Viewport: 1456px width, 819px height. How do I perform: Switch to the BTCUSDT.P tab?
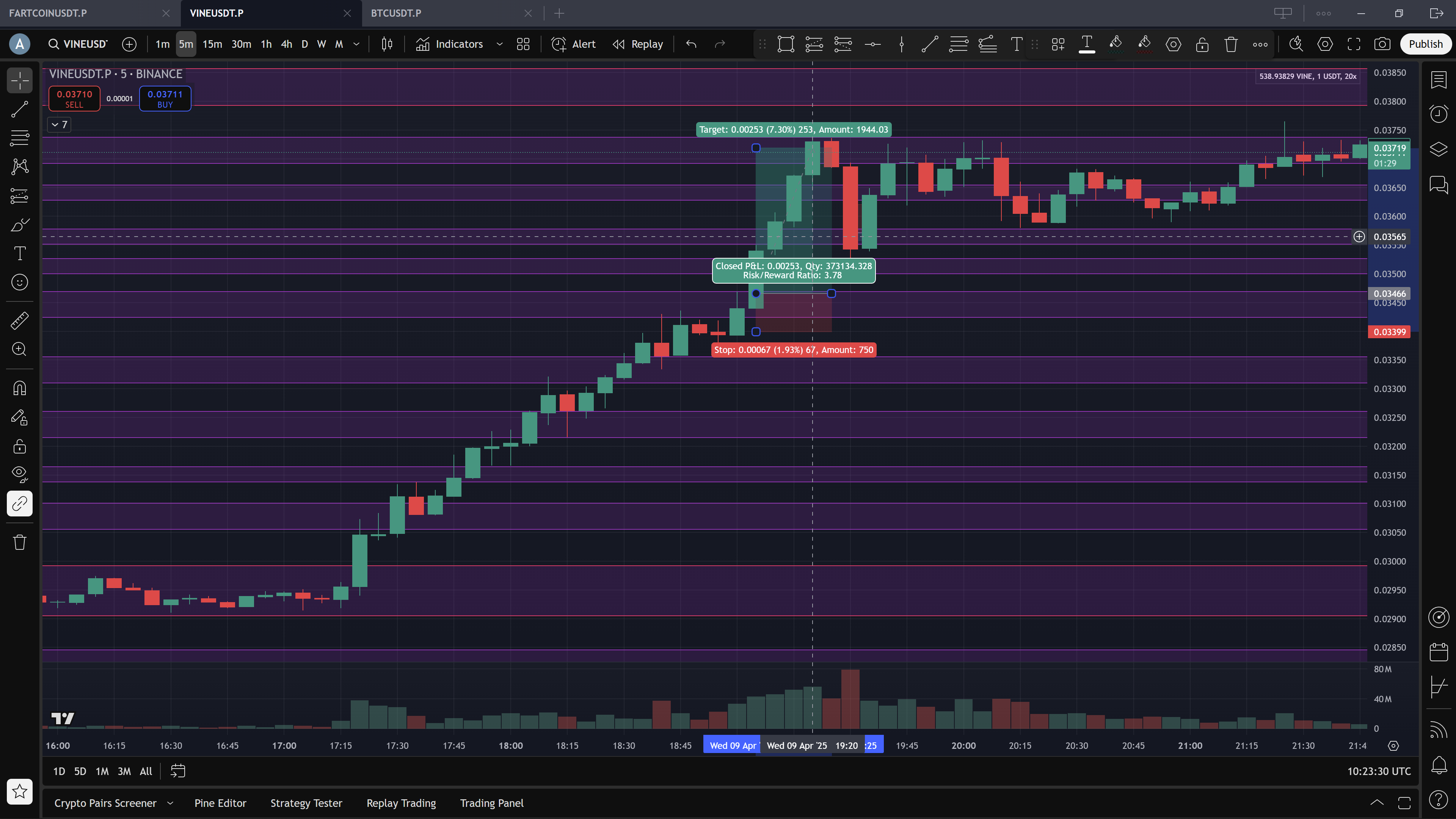coord(395,13)
